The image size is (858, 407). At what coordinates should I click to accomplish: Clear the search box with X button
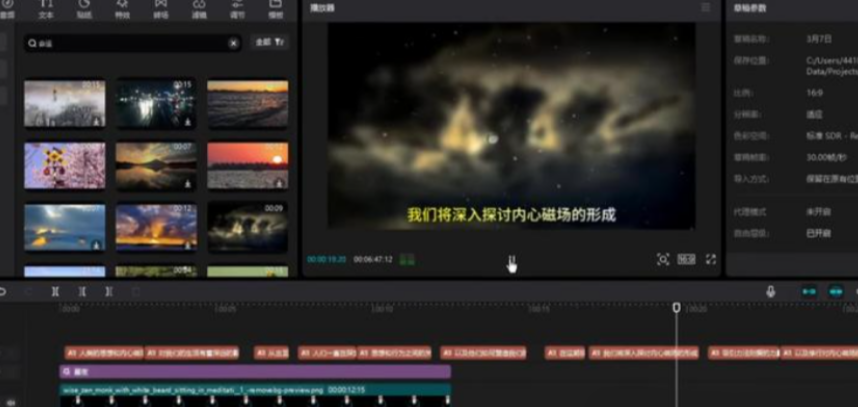click(x=233, y=44)
